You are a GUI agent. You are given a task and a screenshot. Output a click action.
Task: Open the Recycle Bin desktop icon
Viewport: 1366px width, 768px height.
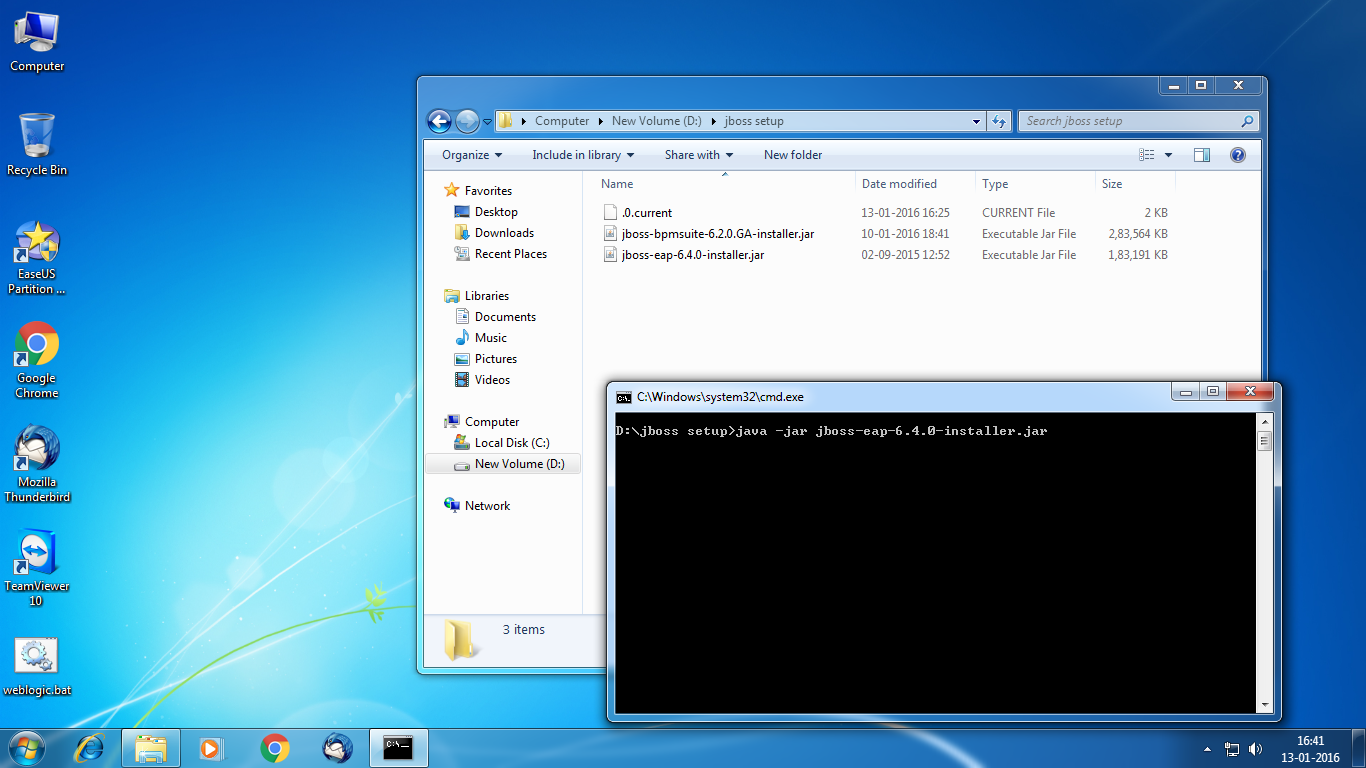point(37,145)
